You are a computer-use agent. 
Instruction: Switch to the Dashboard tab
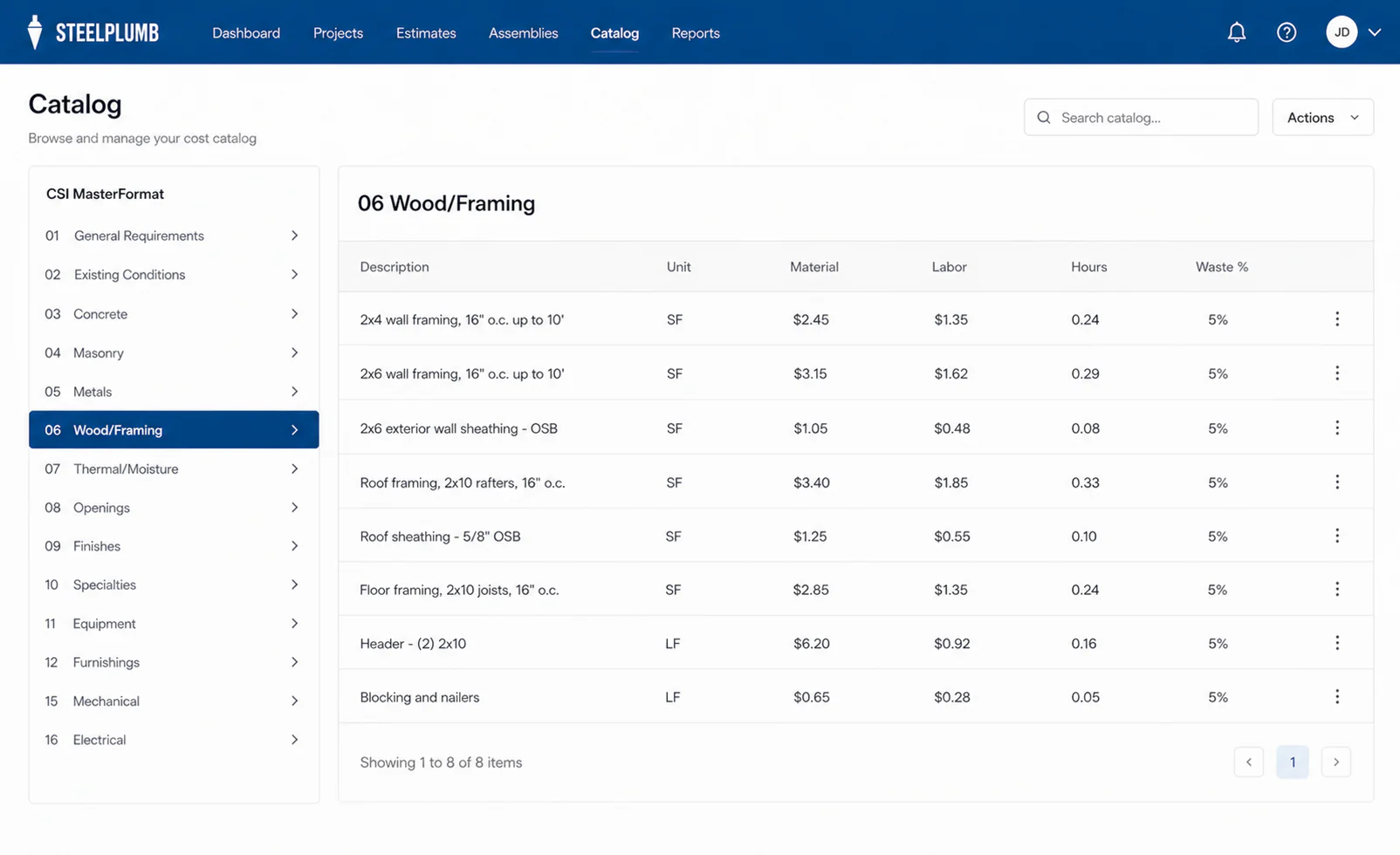tap(246, 33)
